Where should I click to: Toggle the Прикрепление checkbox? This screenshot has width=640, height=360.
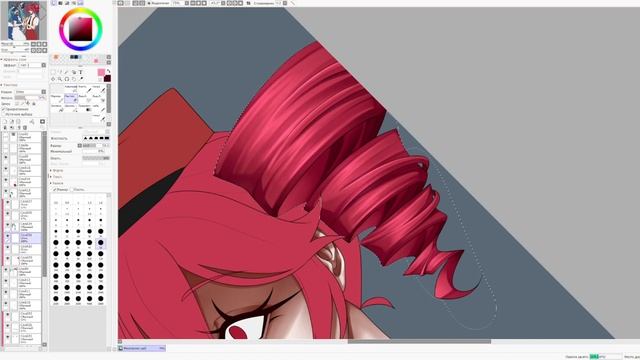[3, 109]
